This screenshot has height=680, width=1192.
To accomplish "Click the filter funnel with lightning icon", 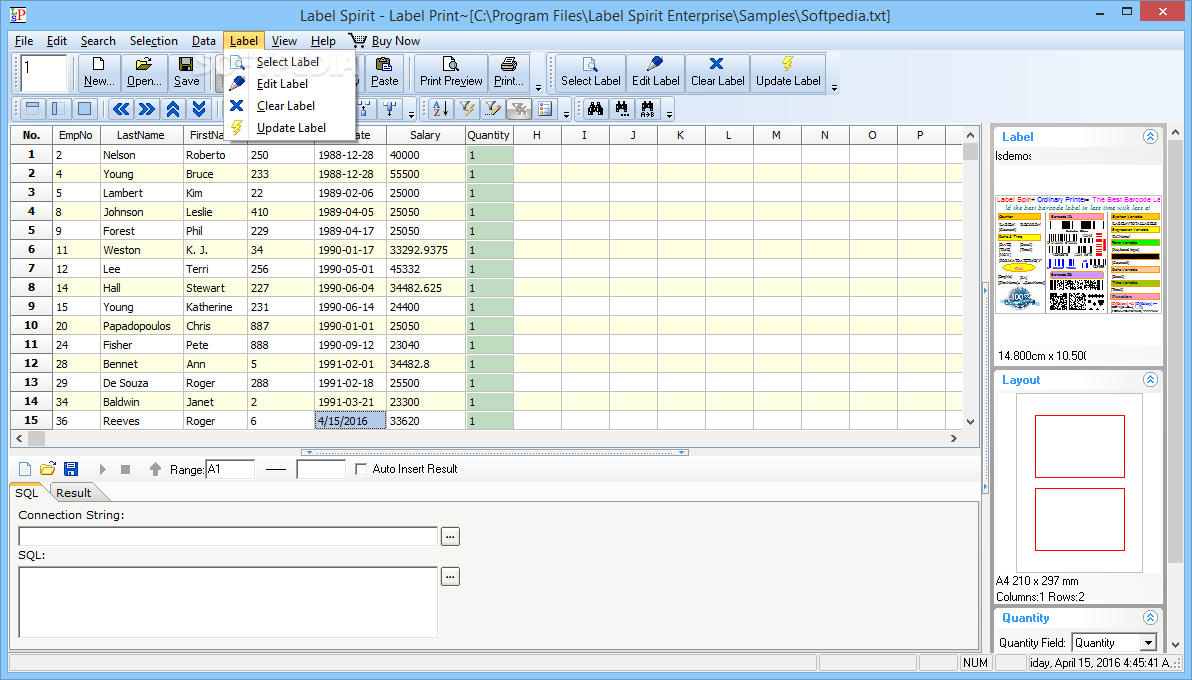I will [x=467, y=109].
